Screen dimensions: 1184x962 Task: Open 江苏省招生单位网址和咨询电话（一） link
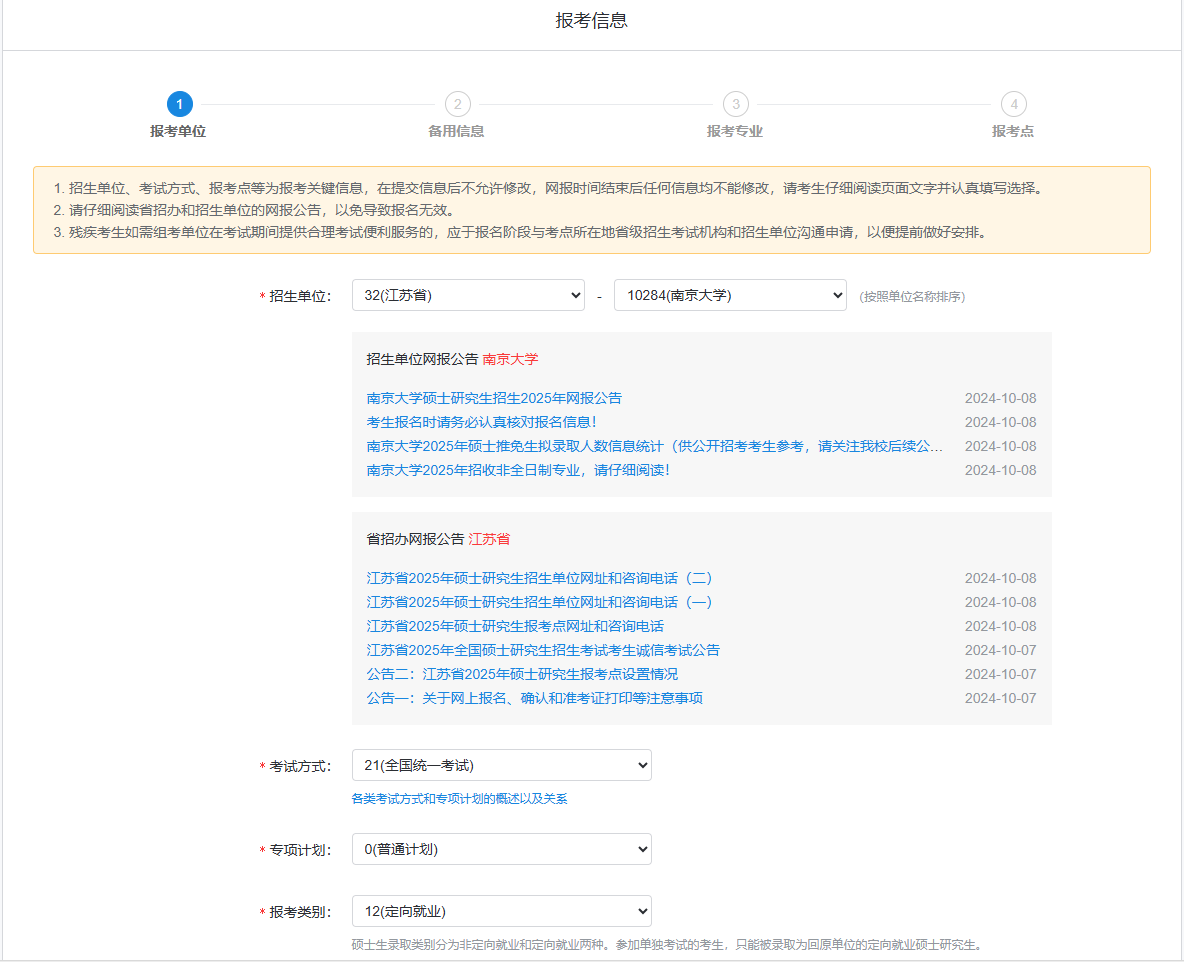click(x=539, y=602)
